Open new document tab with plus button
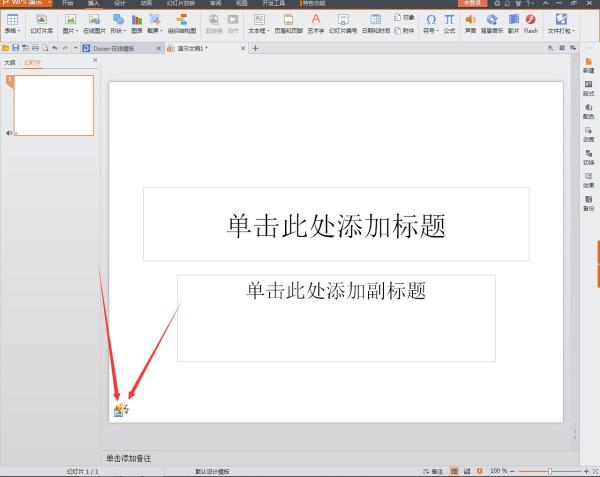 click(255, 48)
